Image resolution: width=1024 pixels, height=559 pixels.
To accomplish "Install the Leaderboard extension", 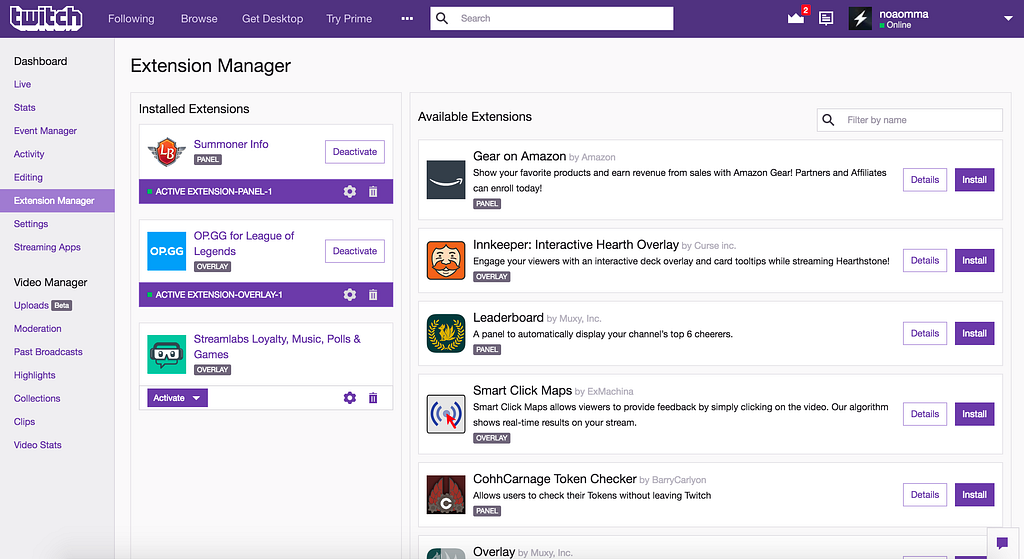I will (x=974, y=333).
